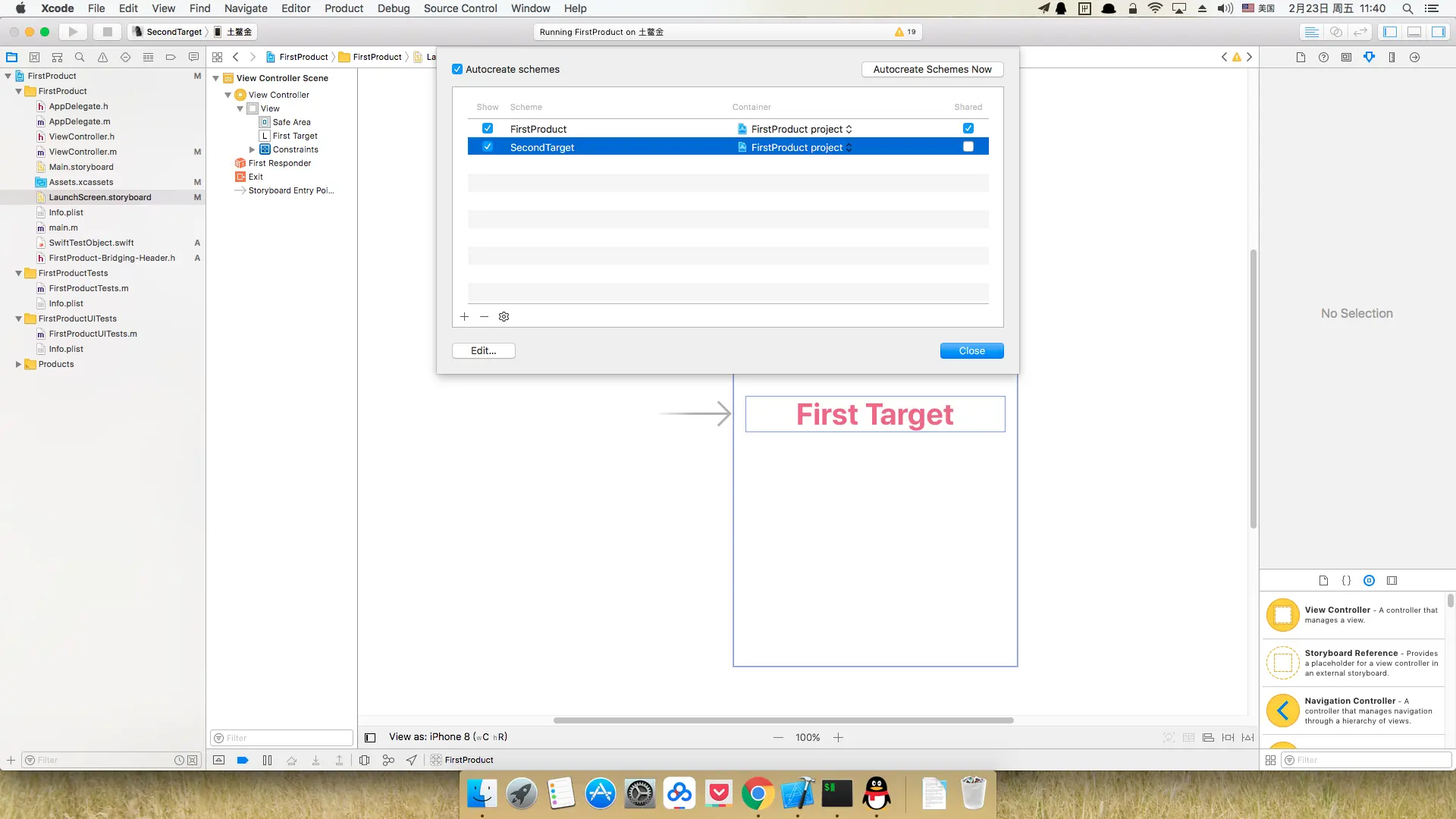Click the Stop button in toolbar

coord(107,32)
